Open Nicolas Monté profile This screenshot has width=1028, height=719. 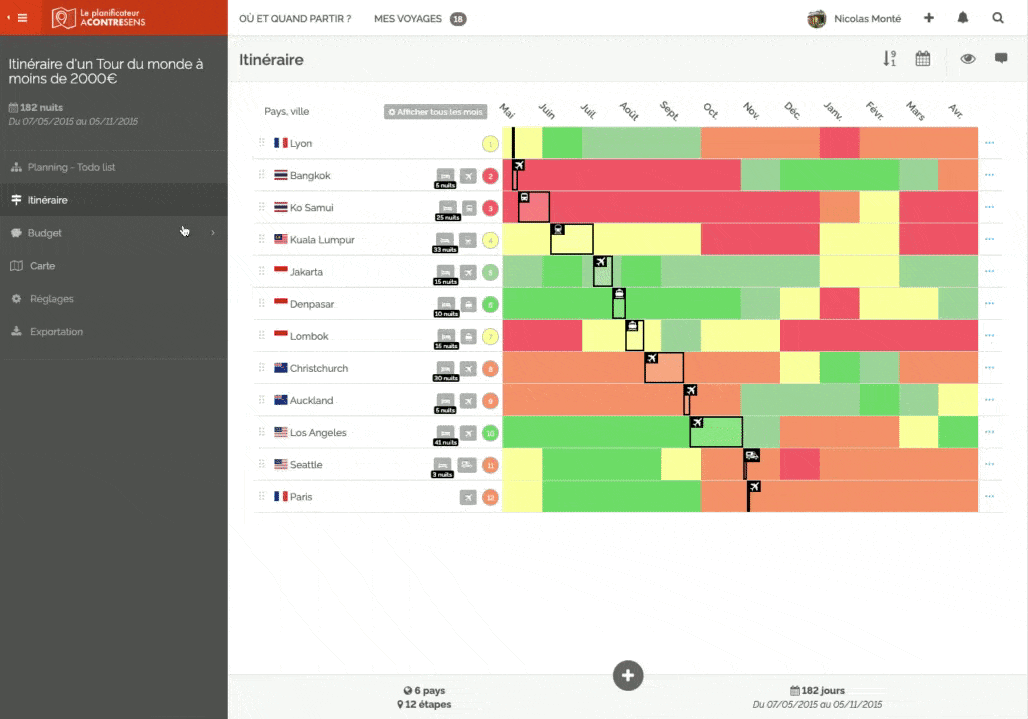[854, 18]
